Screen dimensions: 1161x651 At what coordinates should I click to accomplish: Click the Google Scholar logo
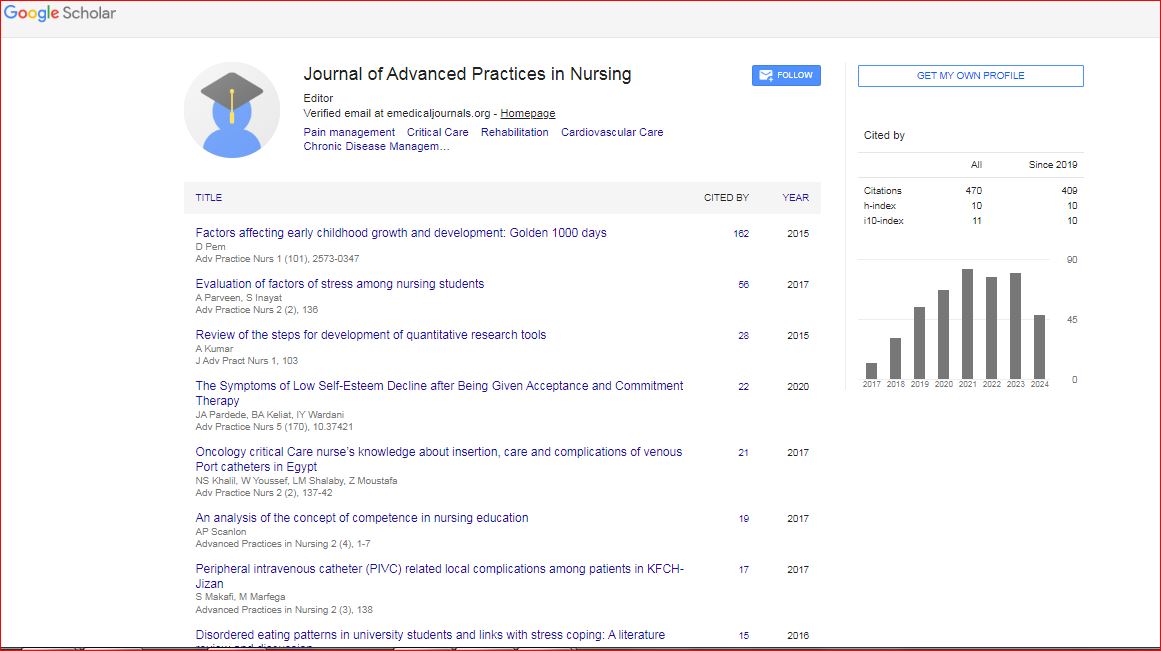(60, 14)
